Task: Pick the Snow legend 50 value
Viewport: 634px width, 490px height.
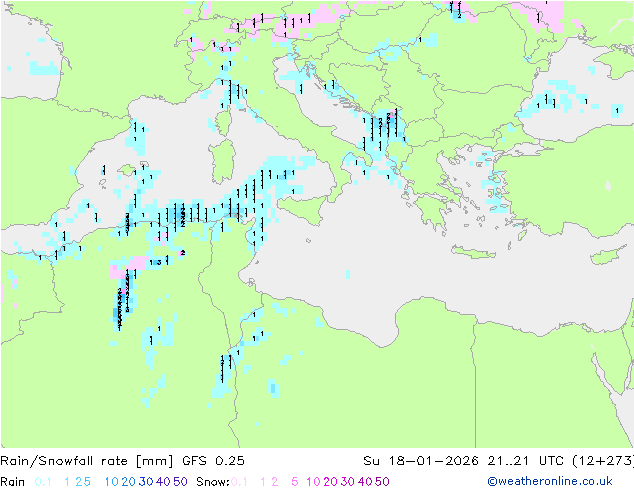Action: [x=383, y=482]
